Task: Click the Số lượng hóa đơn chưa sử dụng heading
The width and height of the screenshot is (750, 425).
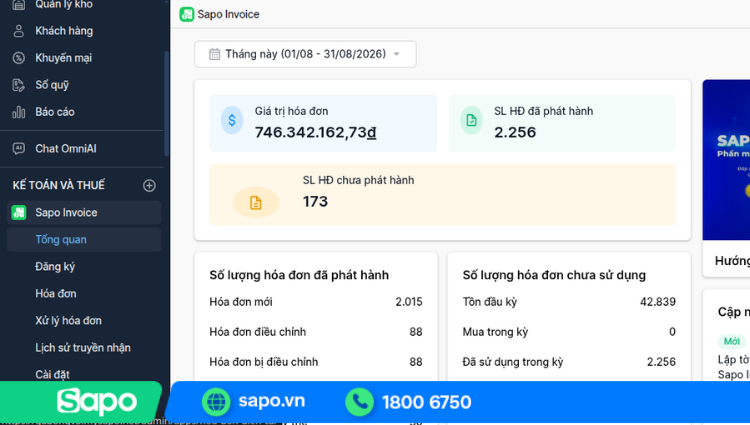Action: [554, 275]
